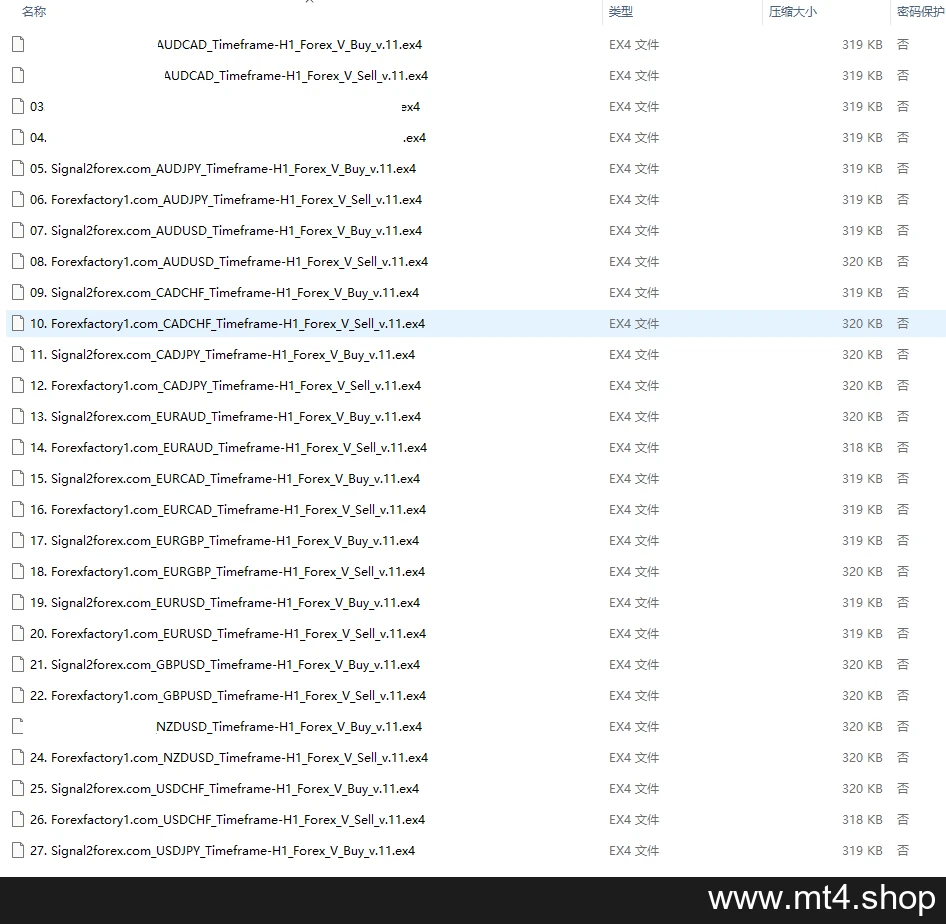Select 24. Forexfactory1.com_NZDUSD Sell file name

coord(229,758)
